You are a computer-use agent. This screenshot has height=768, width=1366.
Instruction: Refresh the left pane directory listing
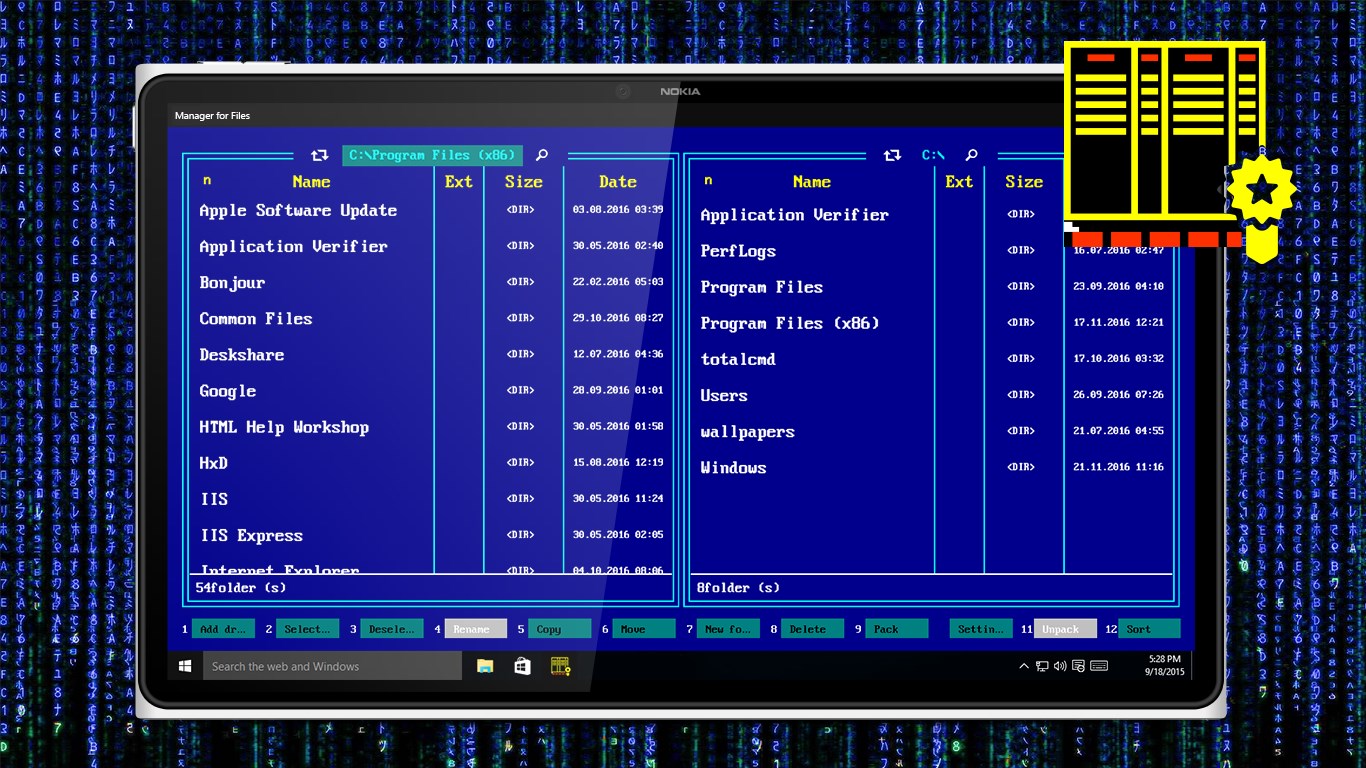pyautogui.click(x=319, y=155)
